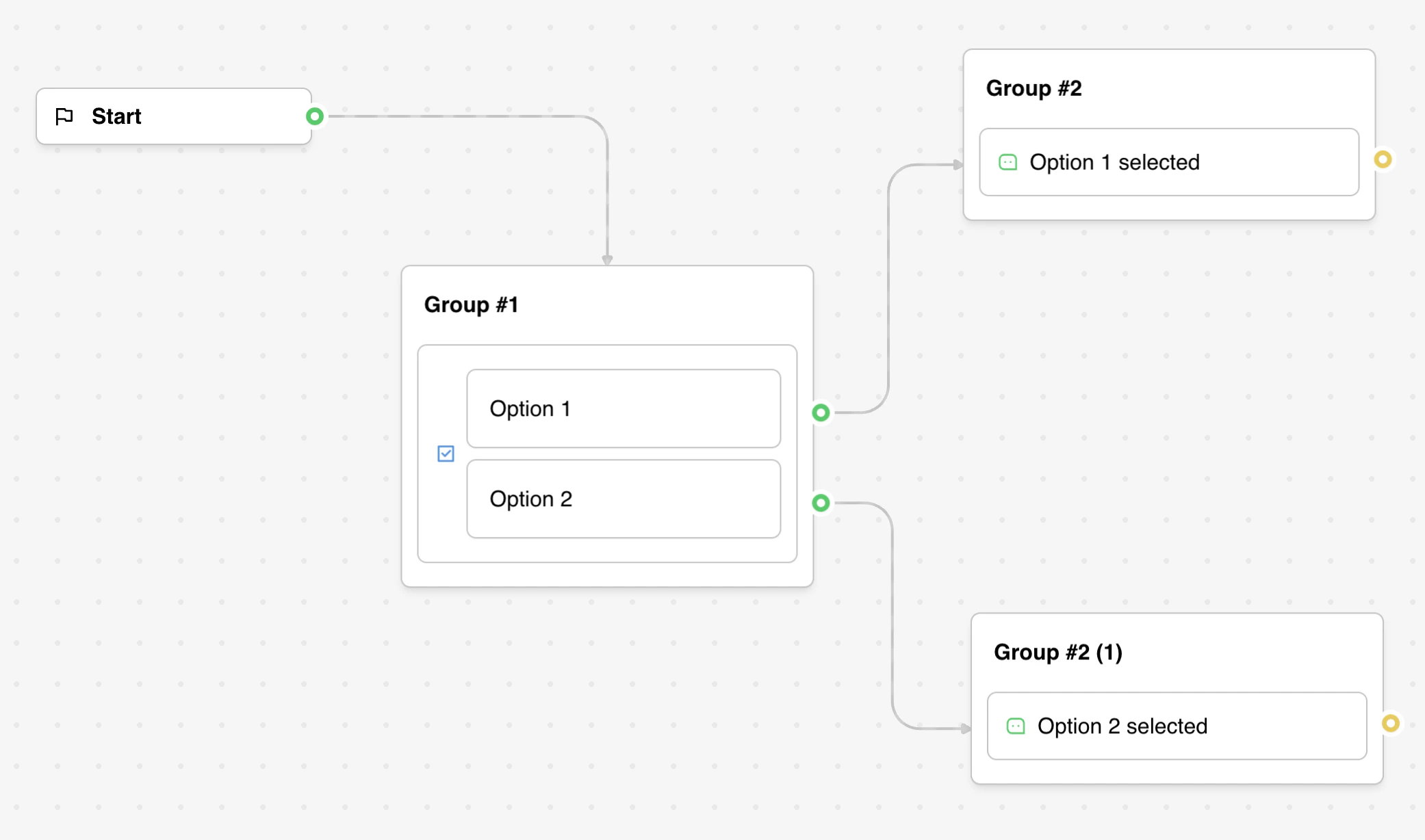Click the Group #1 title
Image resolution: width=1425 pixels, height=840 pixels.
(472, 305)
